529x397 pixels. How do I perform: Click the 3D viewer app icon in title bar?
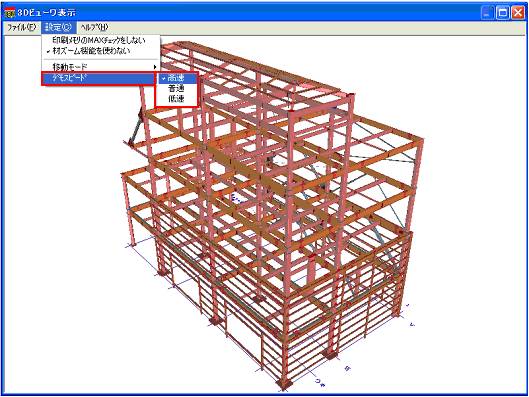tap(10, 13)
